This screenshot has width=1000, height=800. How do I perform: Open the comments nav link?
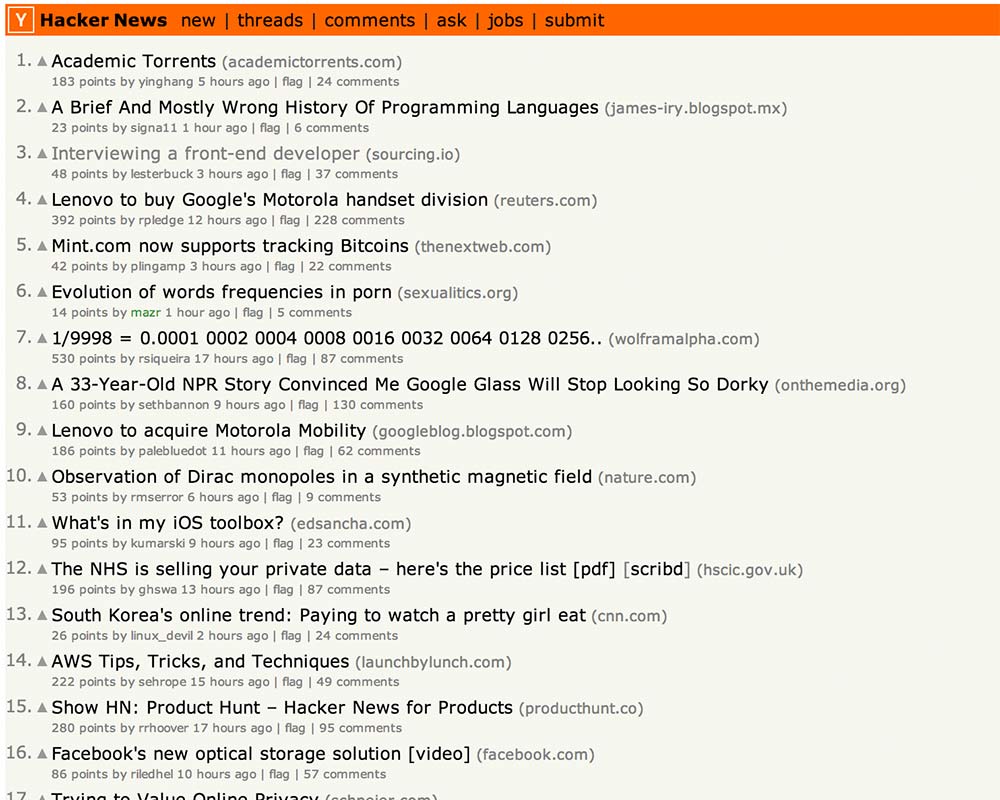[369, 20]
